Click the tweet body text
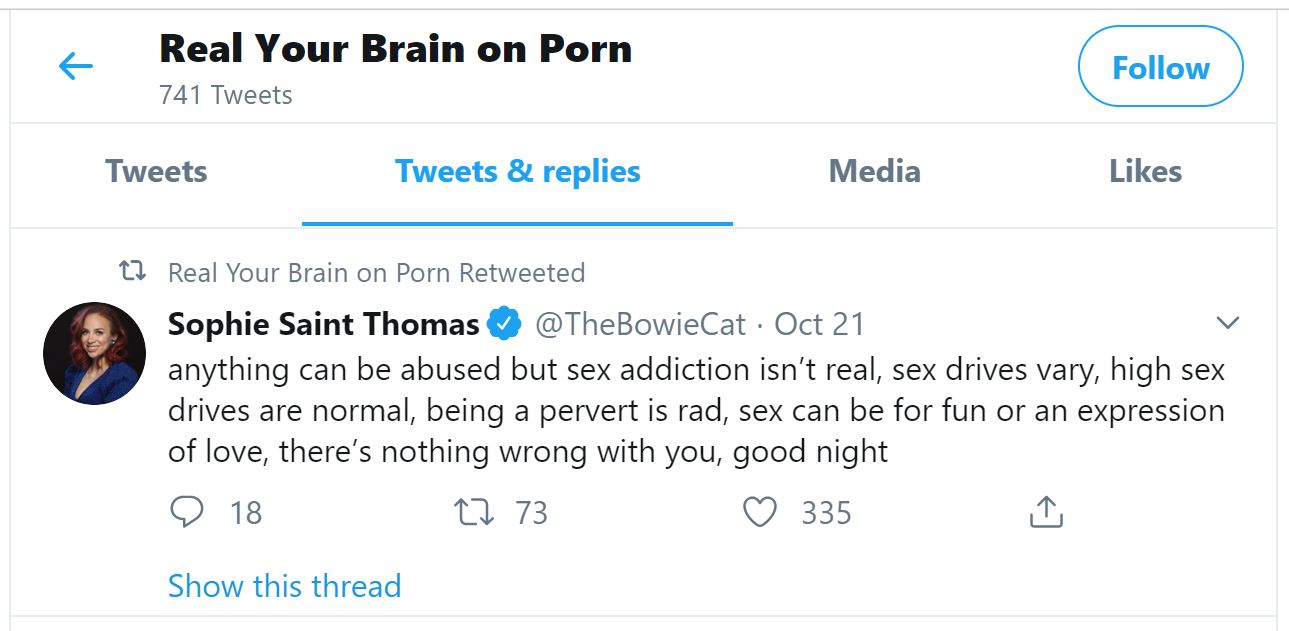The width and height of the screenshot is (1289, 631). pyautogui.click(x=696, y=410)
